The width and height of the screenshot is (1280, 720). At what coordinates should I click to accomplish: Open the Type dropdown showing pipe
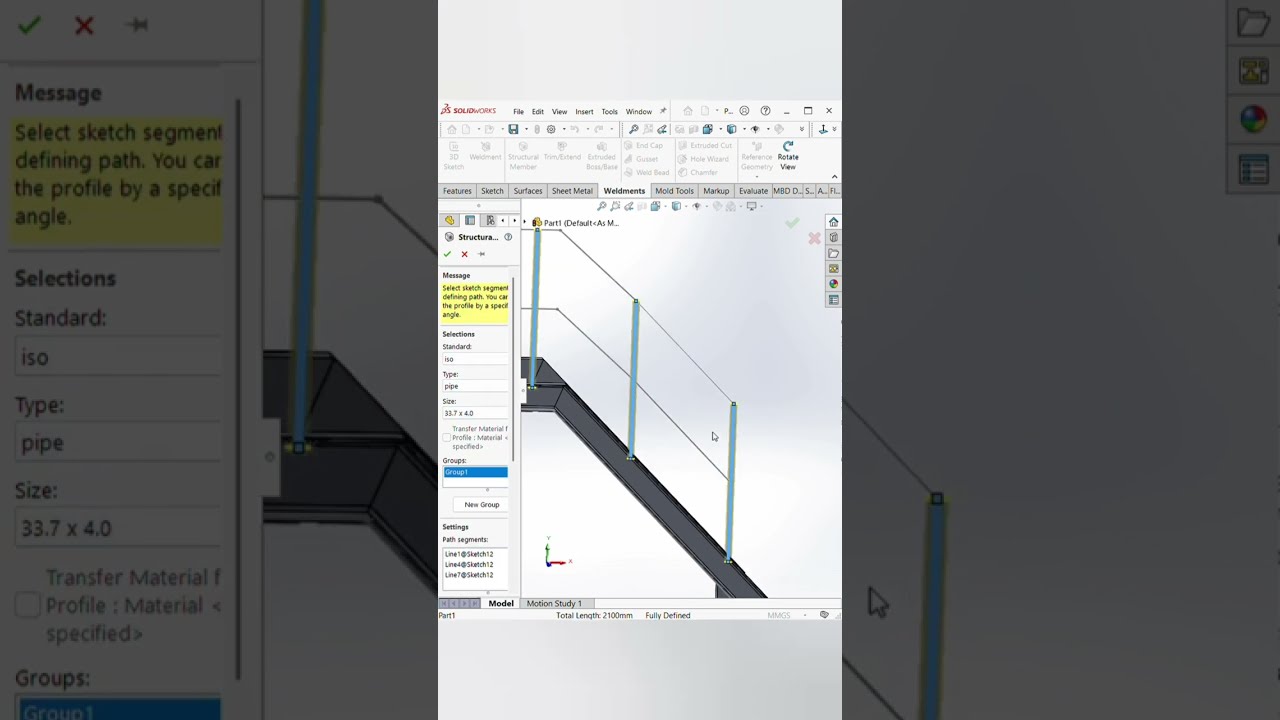476,386
